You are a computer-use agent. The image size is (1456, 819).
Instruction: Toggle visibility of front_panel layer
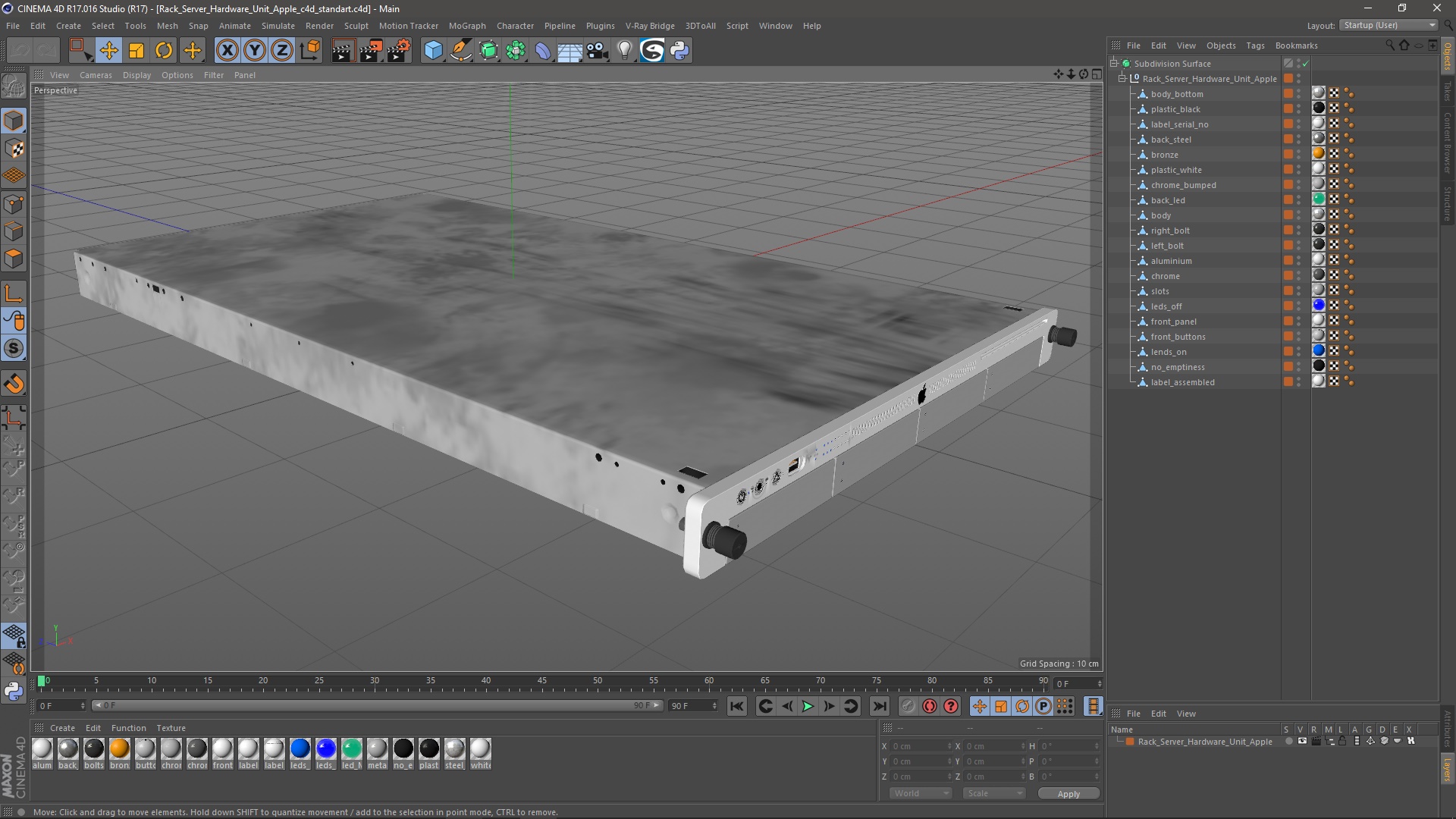click(x=1300, y=319)
